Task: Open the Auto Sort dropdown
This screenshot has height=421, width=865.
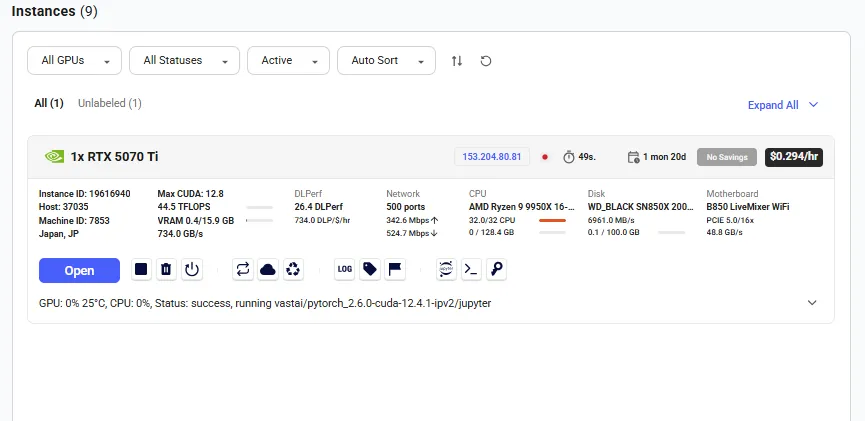Action: point(386,61)
